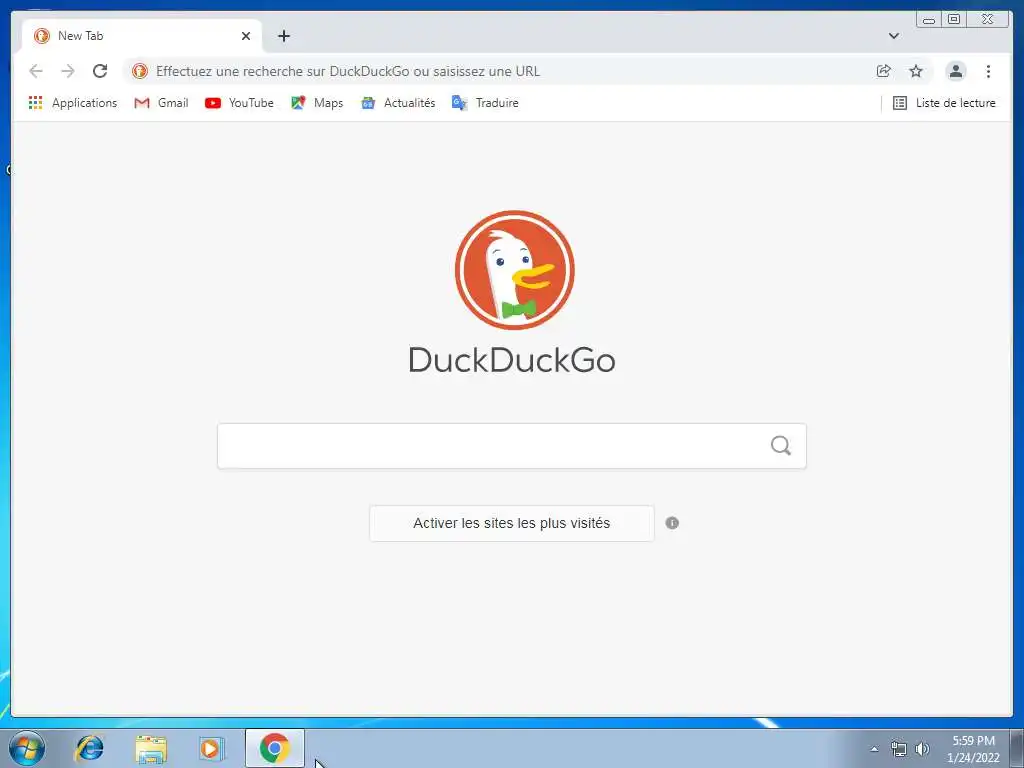Open the YouTube bookmark
This screenshot has width=1024, height=768.
tap(239, 103)
